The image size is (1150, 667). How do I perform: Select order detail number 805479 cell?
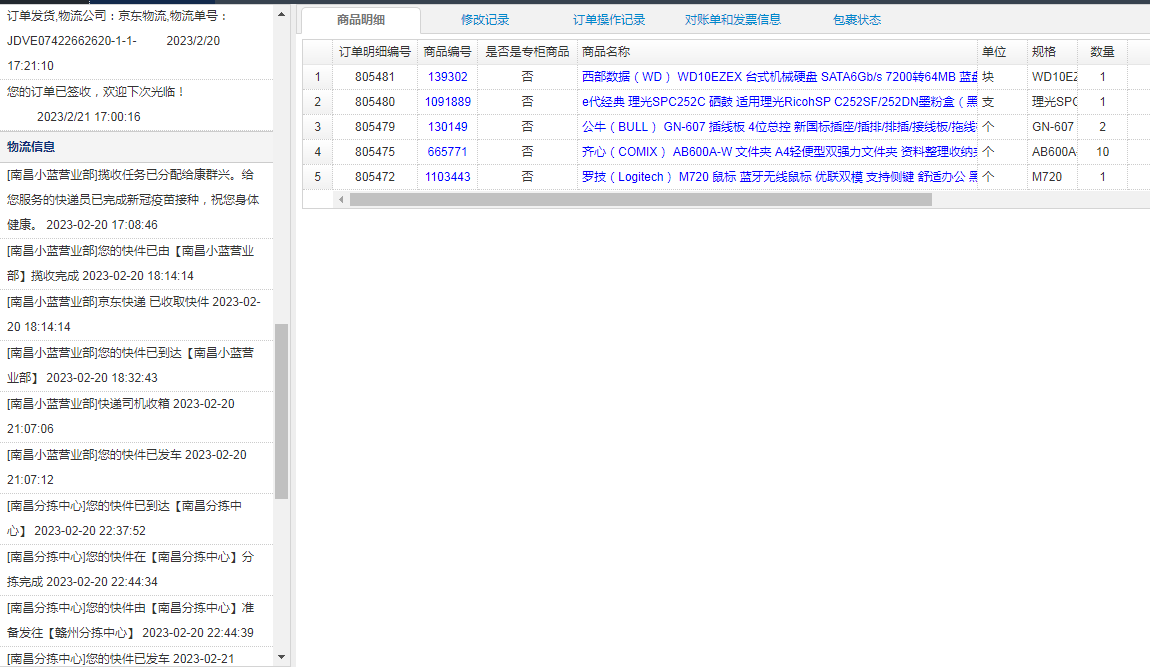point(375,127)
